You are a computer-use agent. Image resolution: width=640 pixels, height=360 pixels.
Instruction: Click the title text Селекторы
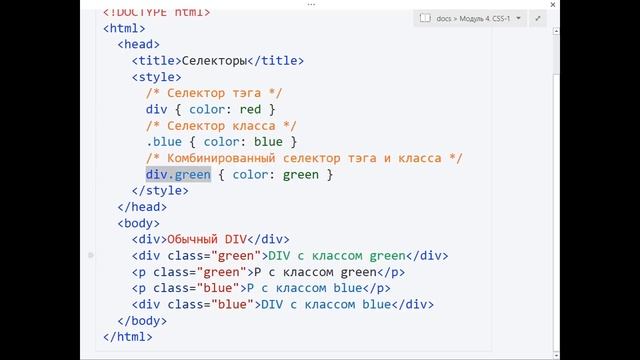pyautogui.click(x=214, y=61)
